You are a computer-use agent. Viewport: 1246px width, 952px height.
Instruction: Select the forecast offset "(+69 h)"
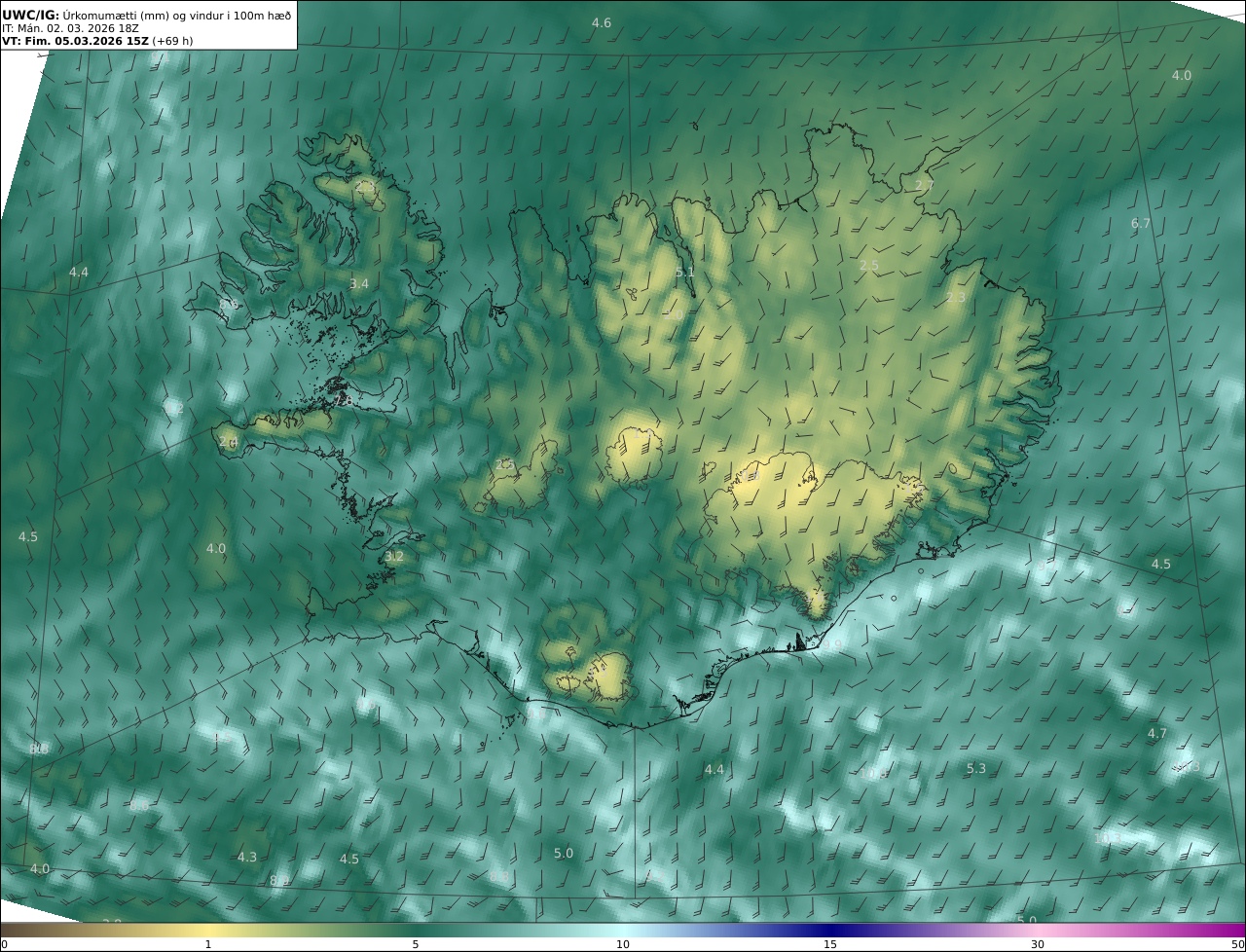[172, 41]
